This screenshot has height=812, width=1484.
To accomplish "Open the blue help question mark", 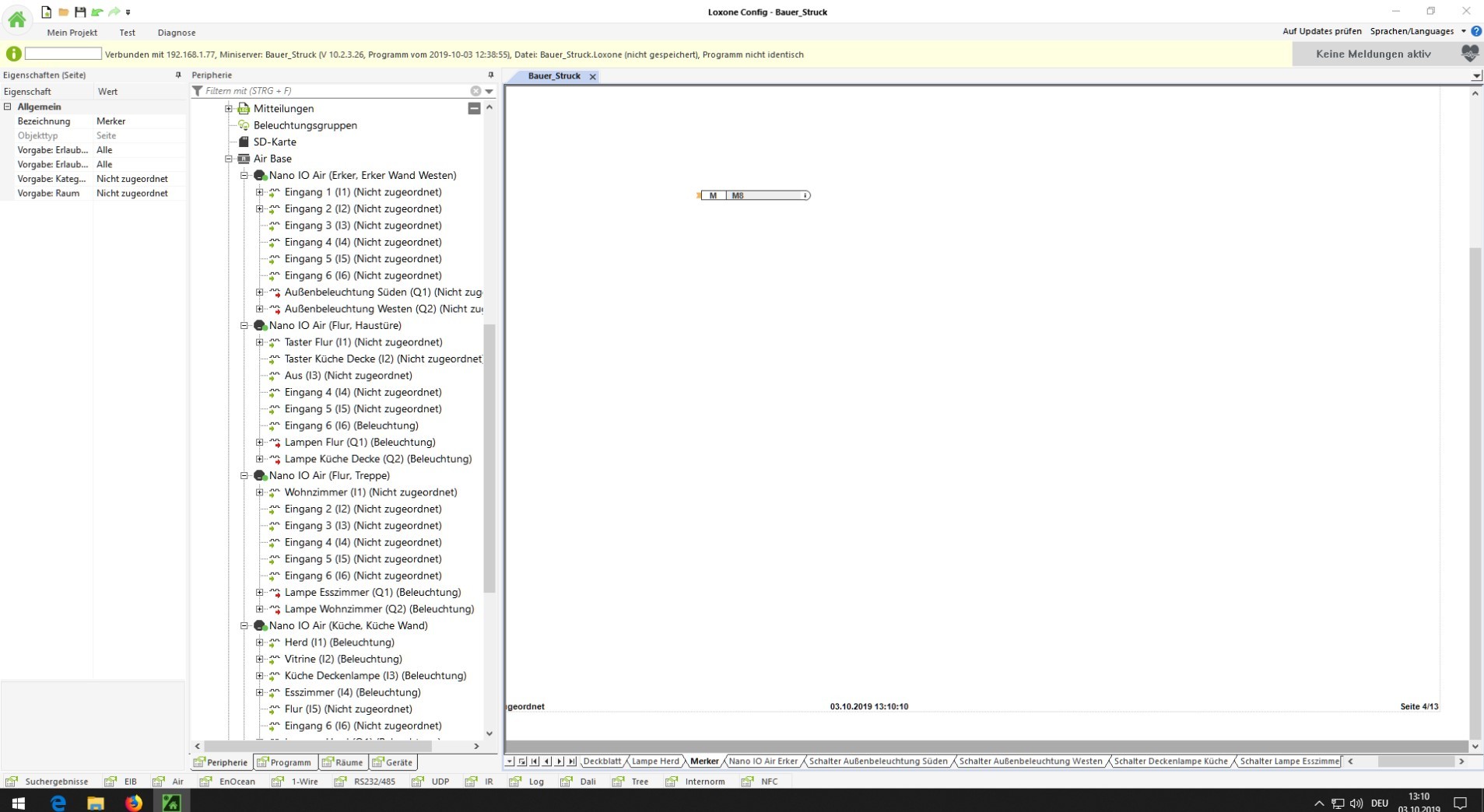I will click(x=1476, y=31).
